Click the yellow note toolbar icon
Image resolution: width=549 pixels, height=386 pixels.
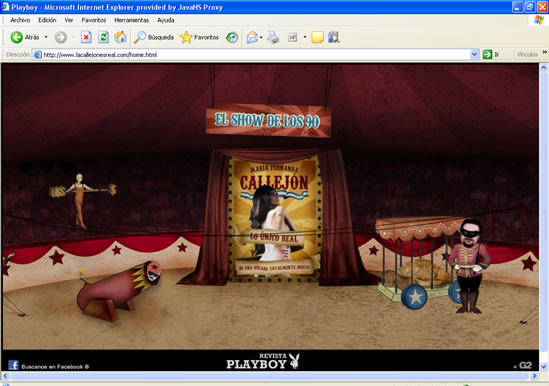coord(317,37)
